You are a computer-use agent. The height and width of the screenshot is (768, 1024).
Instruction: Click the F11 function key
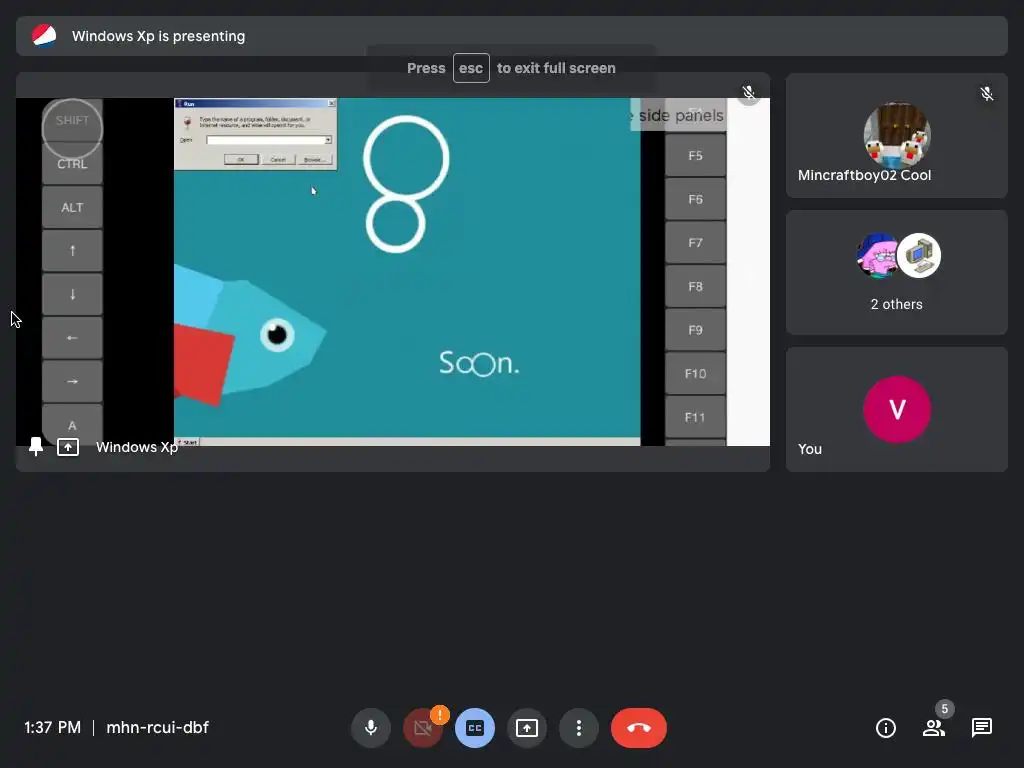[x=696, y=417]
